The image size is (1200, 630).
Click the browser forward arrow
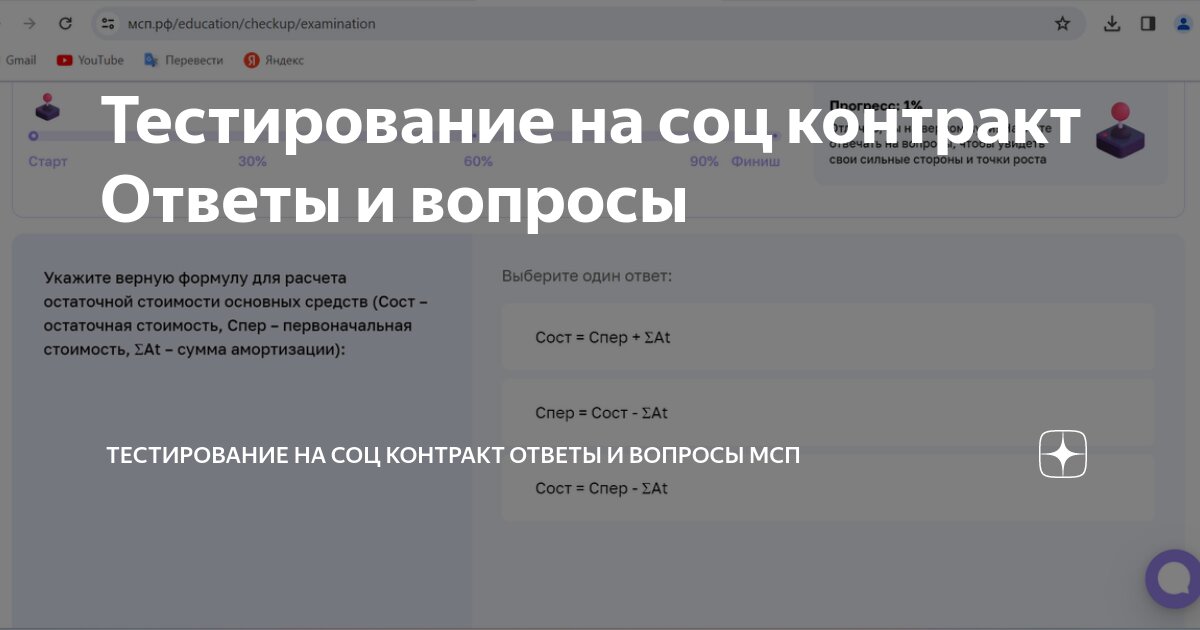pos(30,23)
